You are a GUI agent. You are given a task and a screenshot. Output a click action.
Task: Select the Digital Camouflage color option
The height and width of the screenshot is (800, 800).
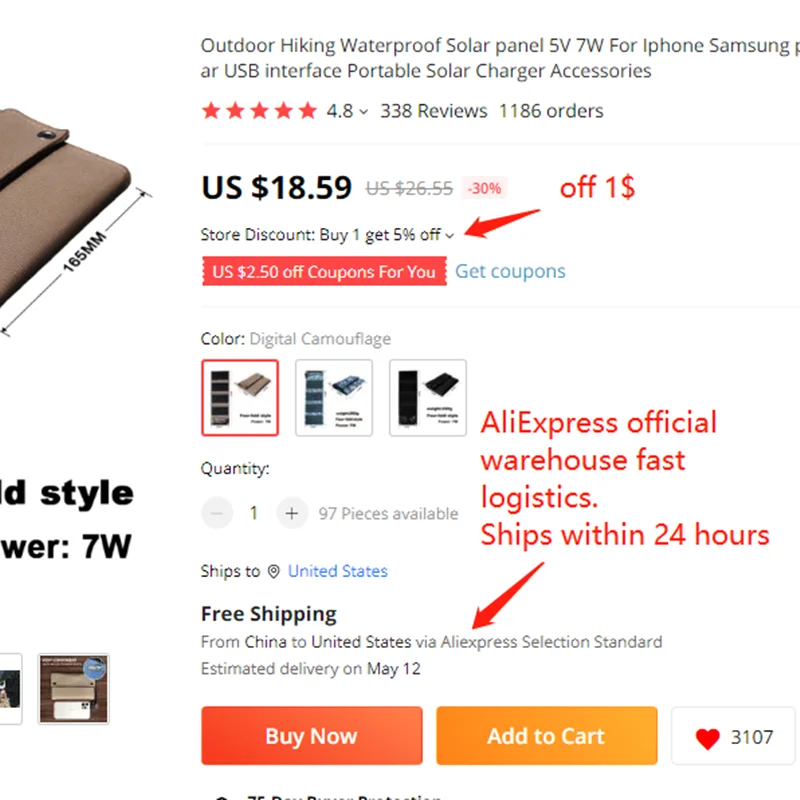240,397
